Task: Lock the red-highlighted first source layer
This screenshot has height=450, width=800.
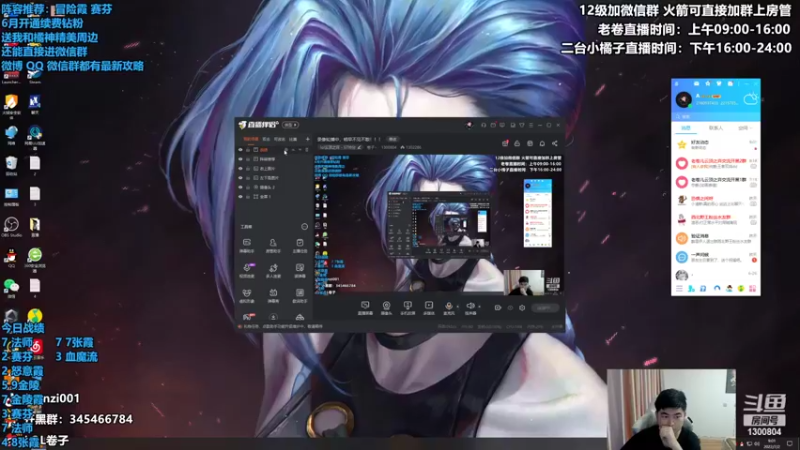Action: 248,149
